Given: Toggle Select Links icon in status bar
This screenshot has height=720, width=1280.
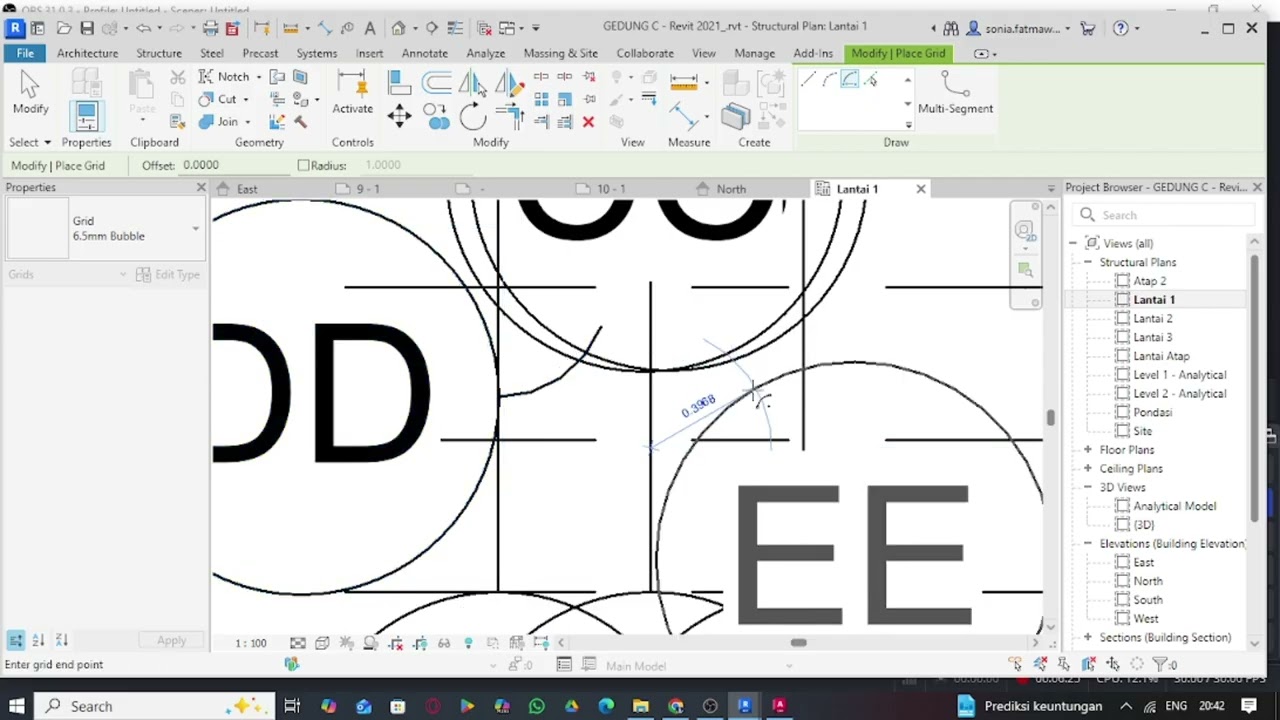Looking at the screenshot, I should (x=1015, y=664).
